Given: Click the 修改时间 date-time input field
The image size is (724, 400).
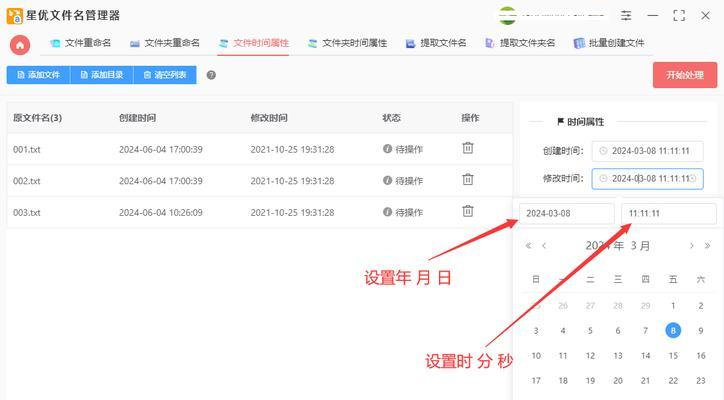Looking at the screenshot, I should [x=647, y=179].
